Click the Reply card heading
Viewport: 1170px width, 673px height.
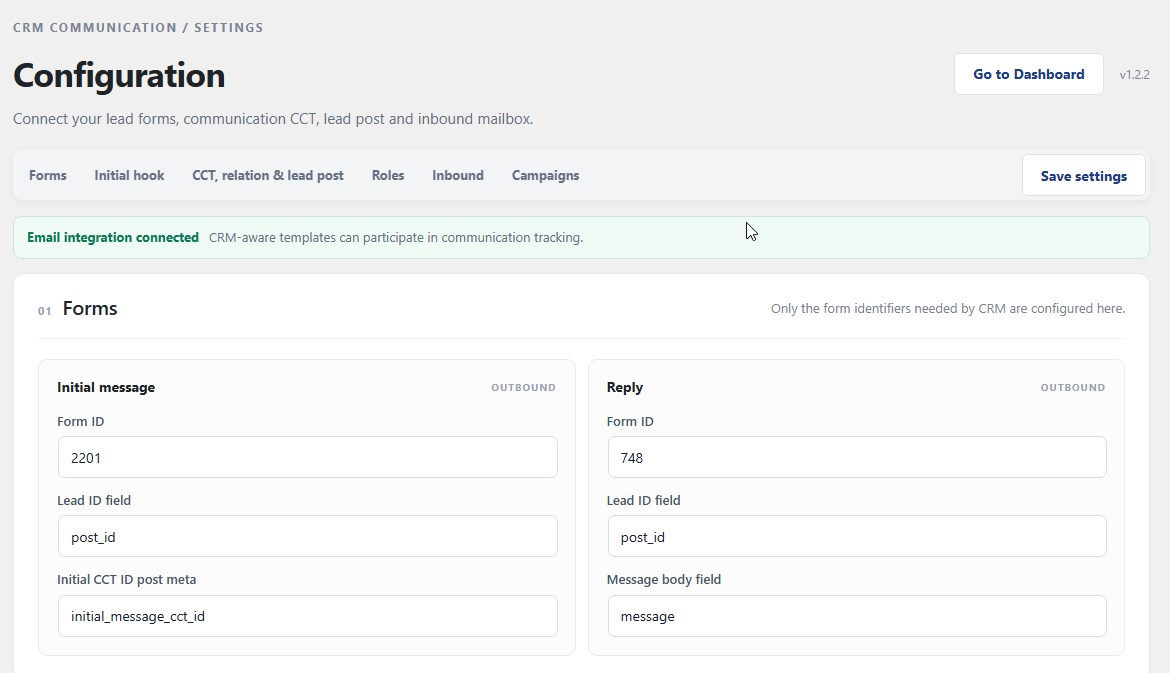tap(625, 387)
